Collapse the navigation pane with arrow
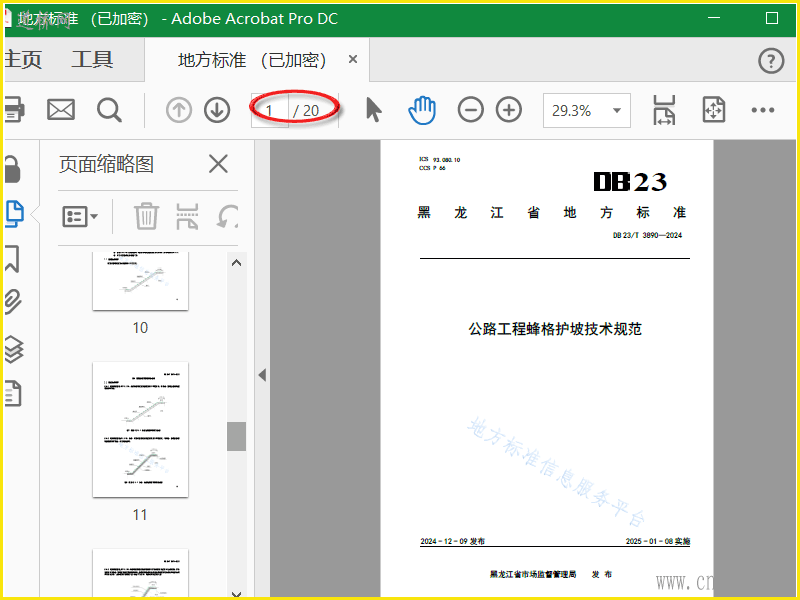The image size is (800, 600). point(262,375)
